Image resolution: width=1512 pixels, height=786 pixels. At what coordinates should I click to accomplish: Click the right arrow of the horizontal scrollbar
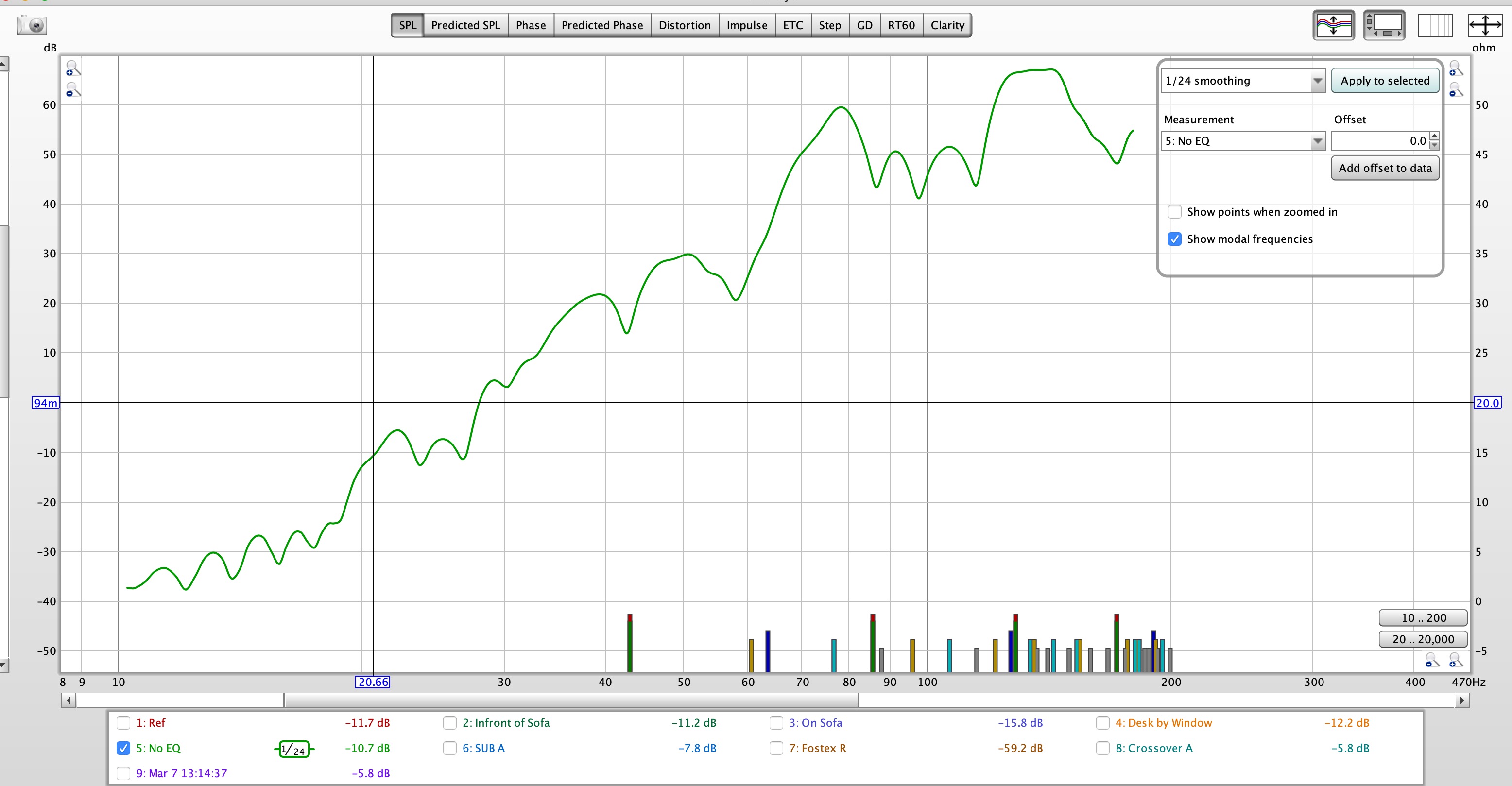click(x=1461, y=701)
